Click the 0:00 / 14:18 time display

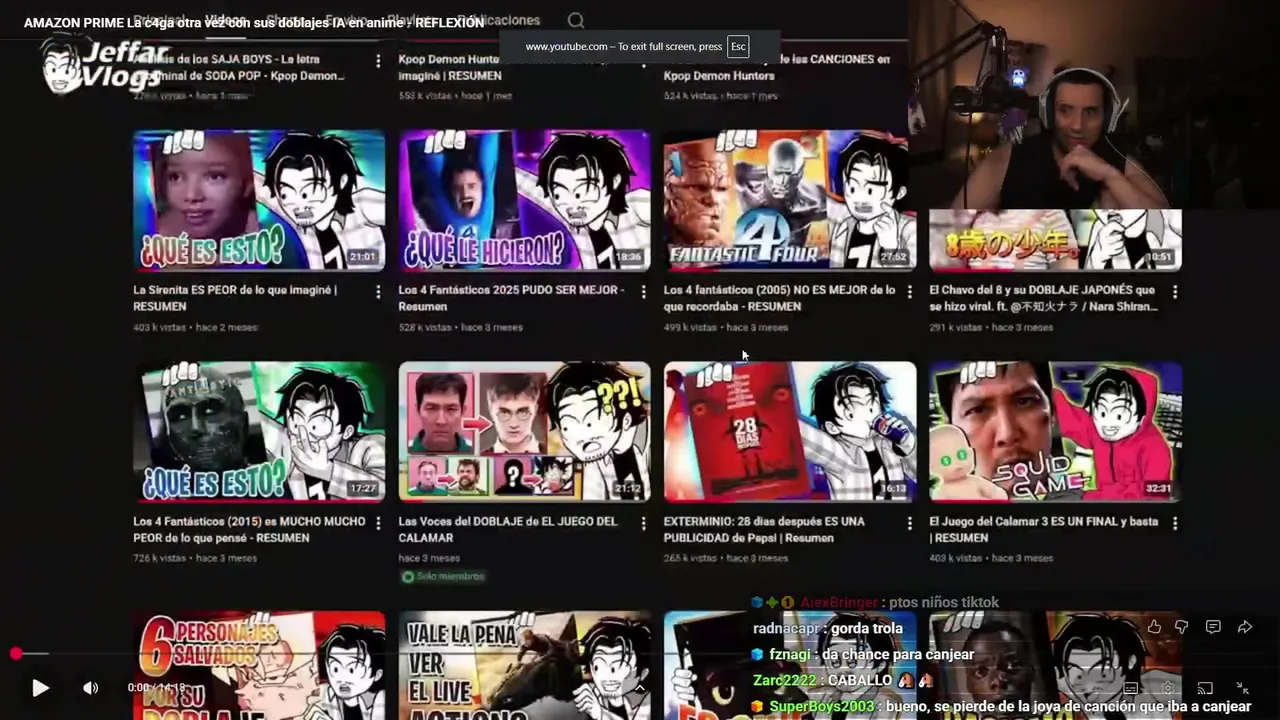click(x=156, y=688)
